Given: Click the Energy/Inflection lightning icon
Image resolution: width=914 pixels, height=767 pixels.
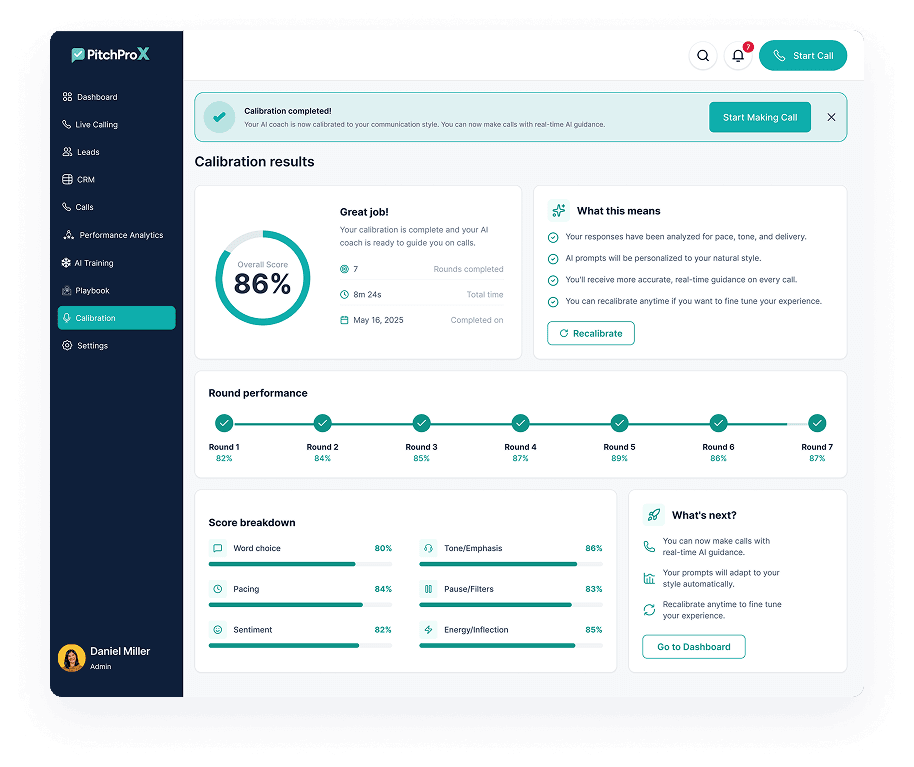Looking at the screenshot, I should click(428, 629).
